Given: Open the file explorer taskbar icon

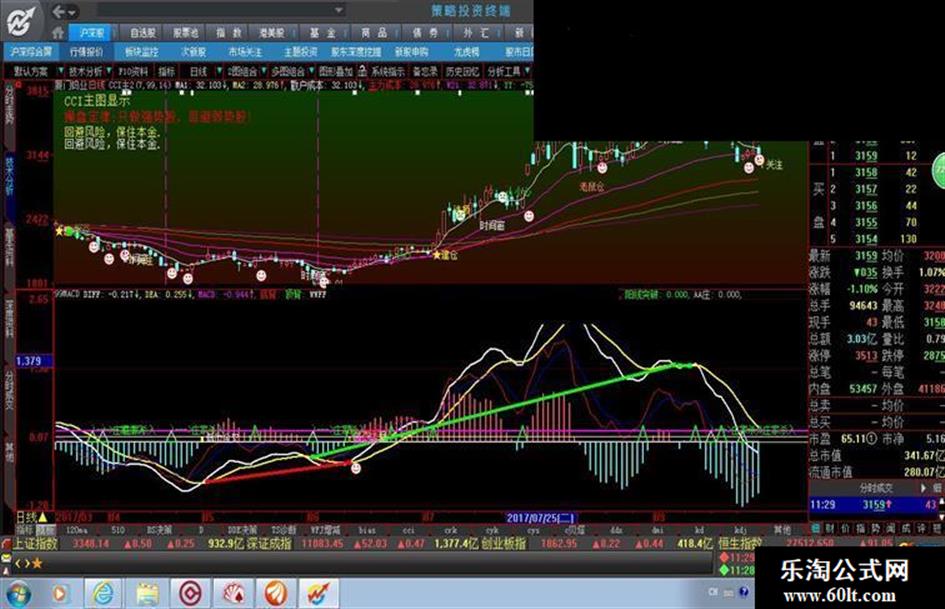Looking at the screenshot, I should click(x=147, y=594).
